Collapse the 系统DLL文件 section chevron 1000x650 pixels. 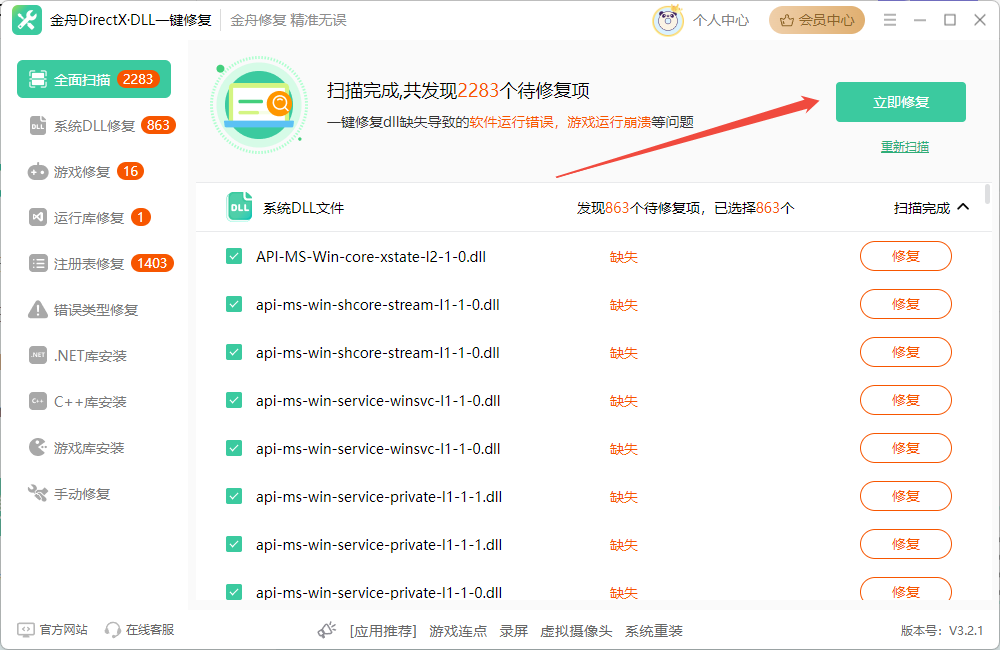[x=963, y=208]
